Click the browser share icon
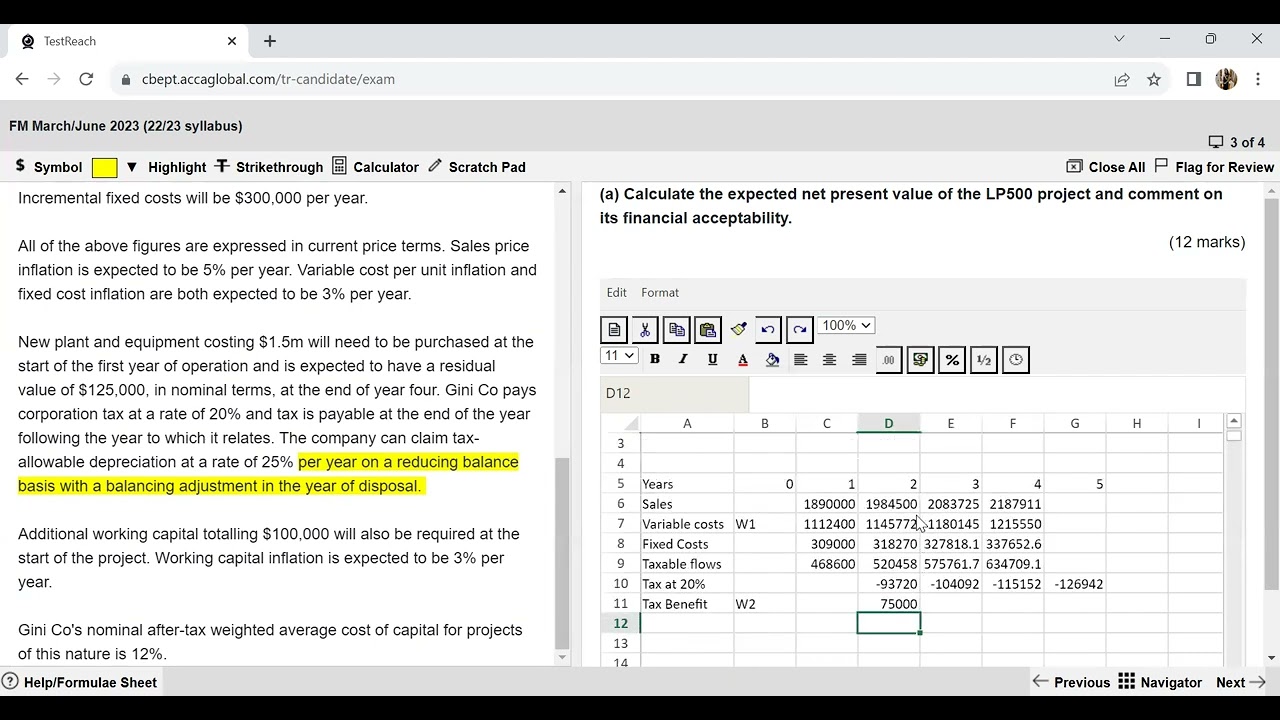Viewport: 1280px width, 720px height. point(1122,79)
